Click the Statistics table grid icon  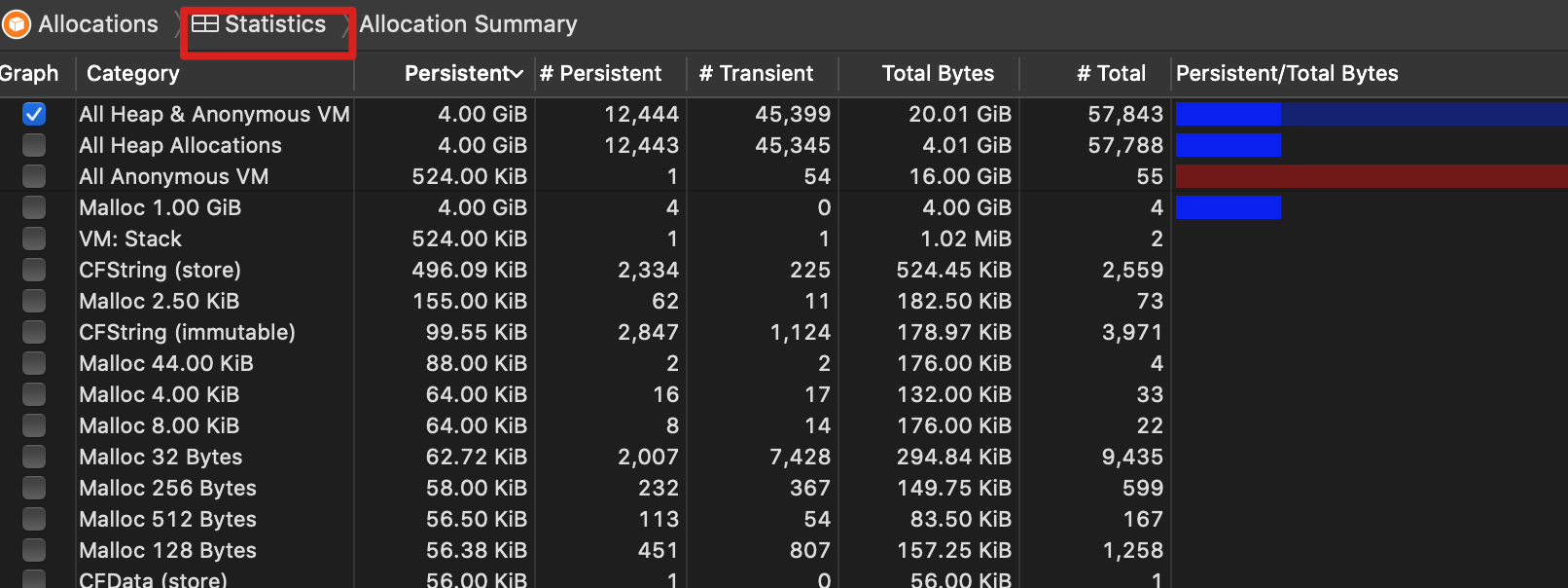[x=204, y=24]
